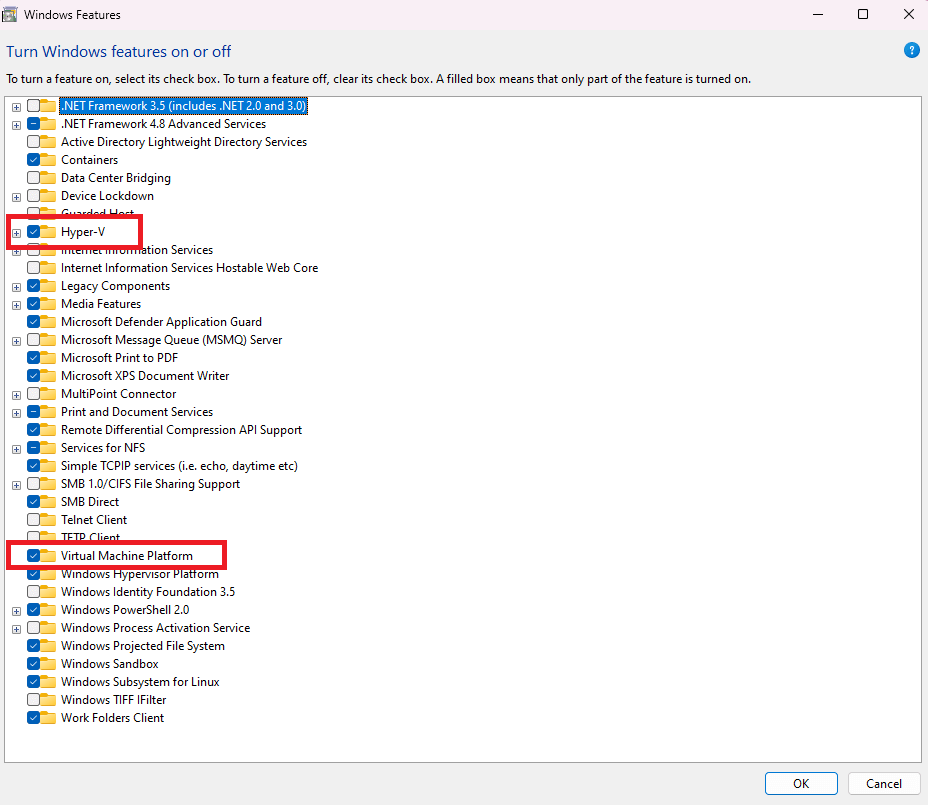
Task: Uncheck Windows Subsystem for Linux
Action: 34,682
